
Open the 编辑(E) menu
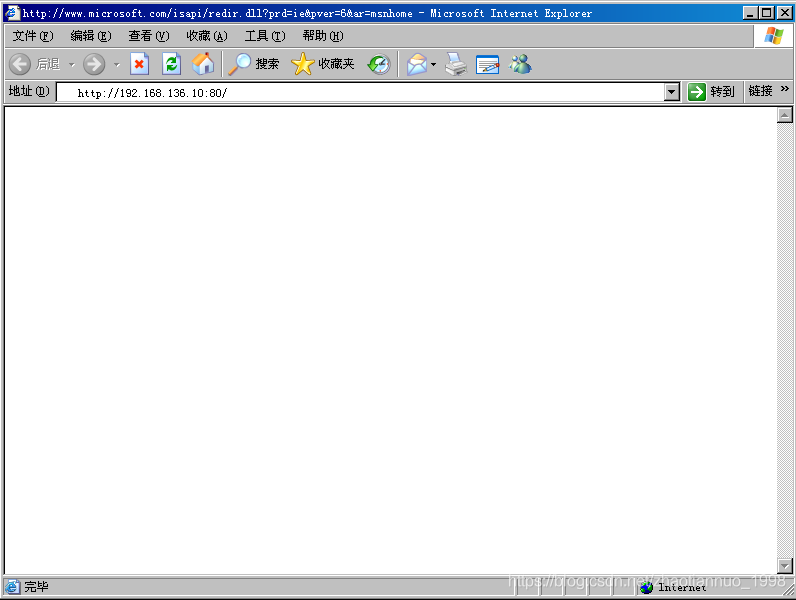90,36
